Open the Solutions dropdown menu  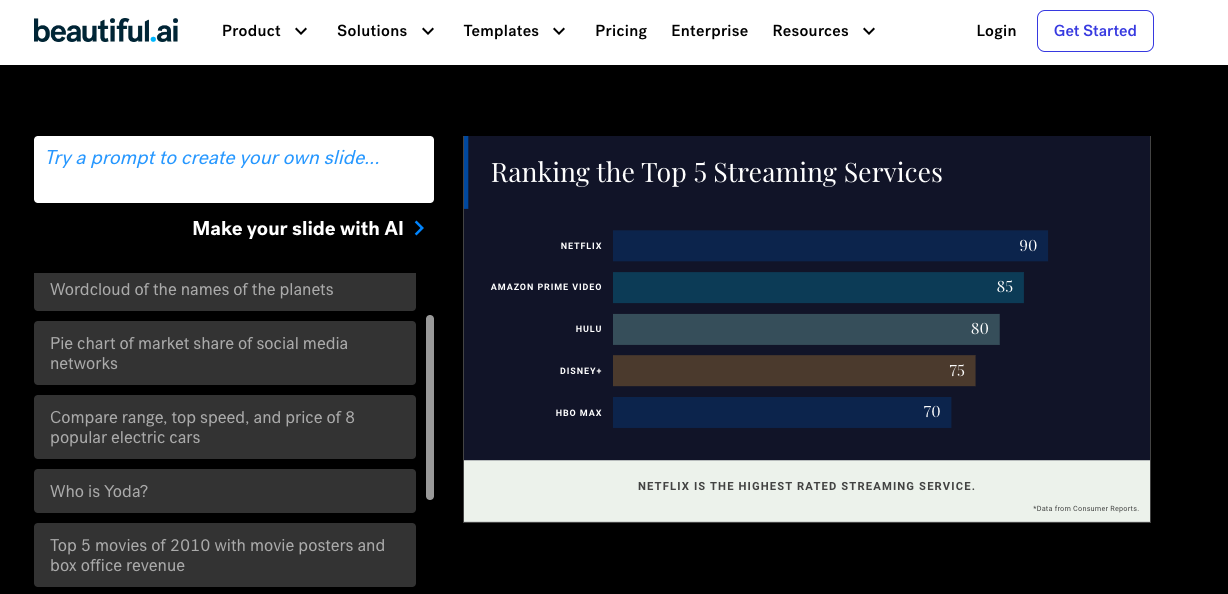click(386, 31)
